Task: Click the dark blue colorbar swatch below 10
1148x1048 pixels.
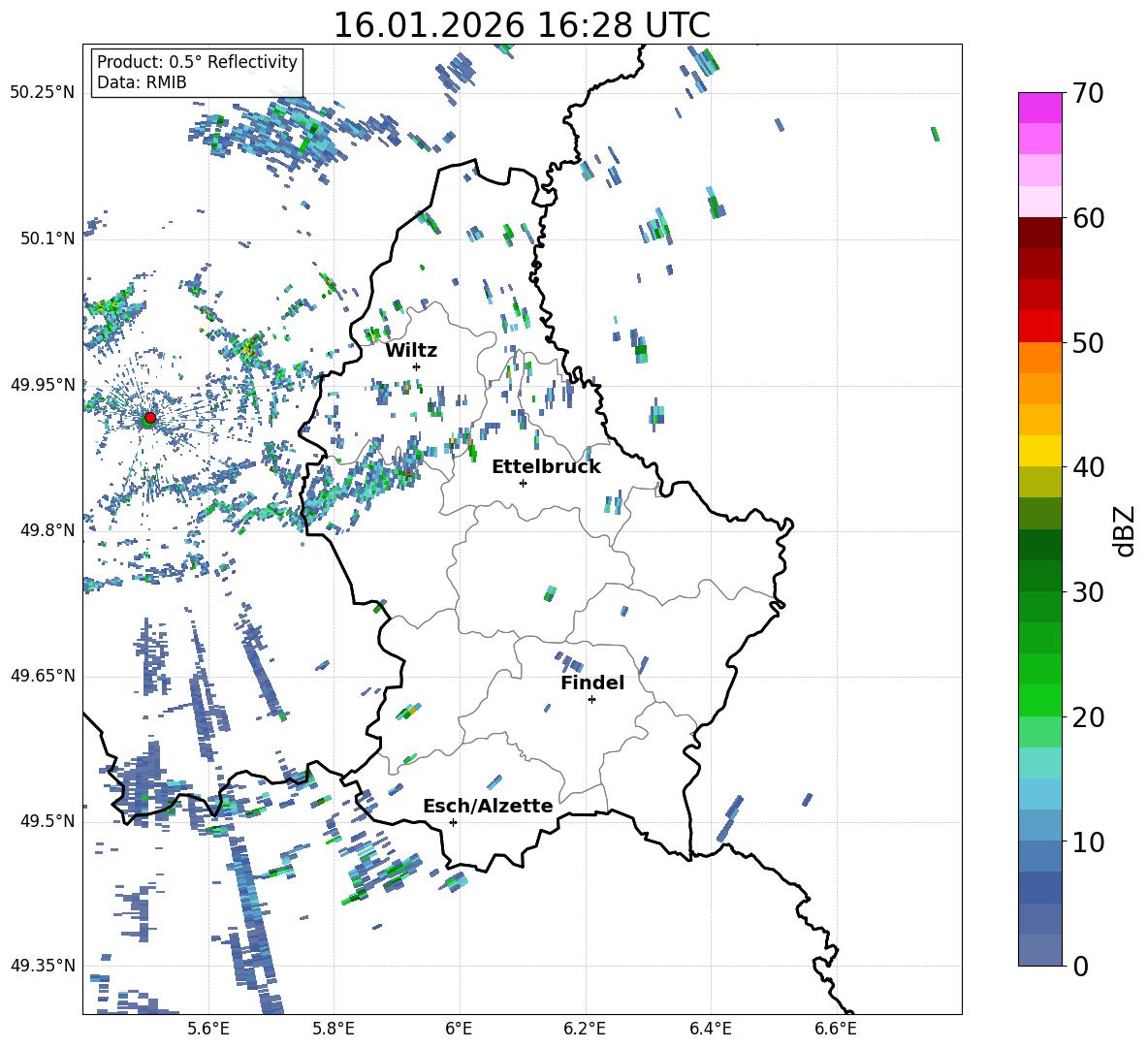Action: point(1039,887)
